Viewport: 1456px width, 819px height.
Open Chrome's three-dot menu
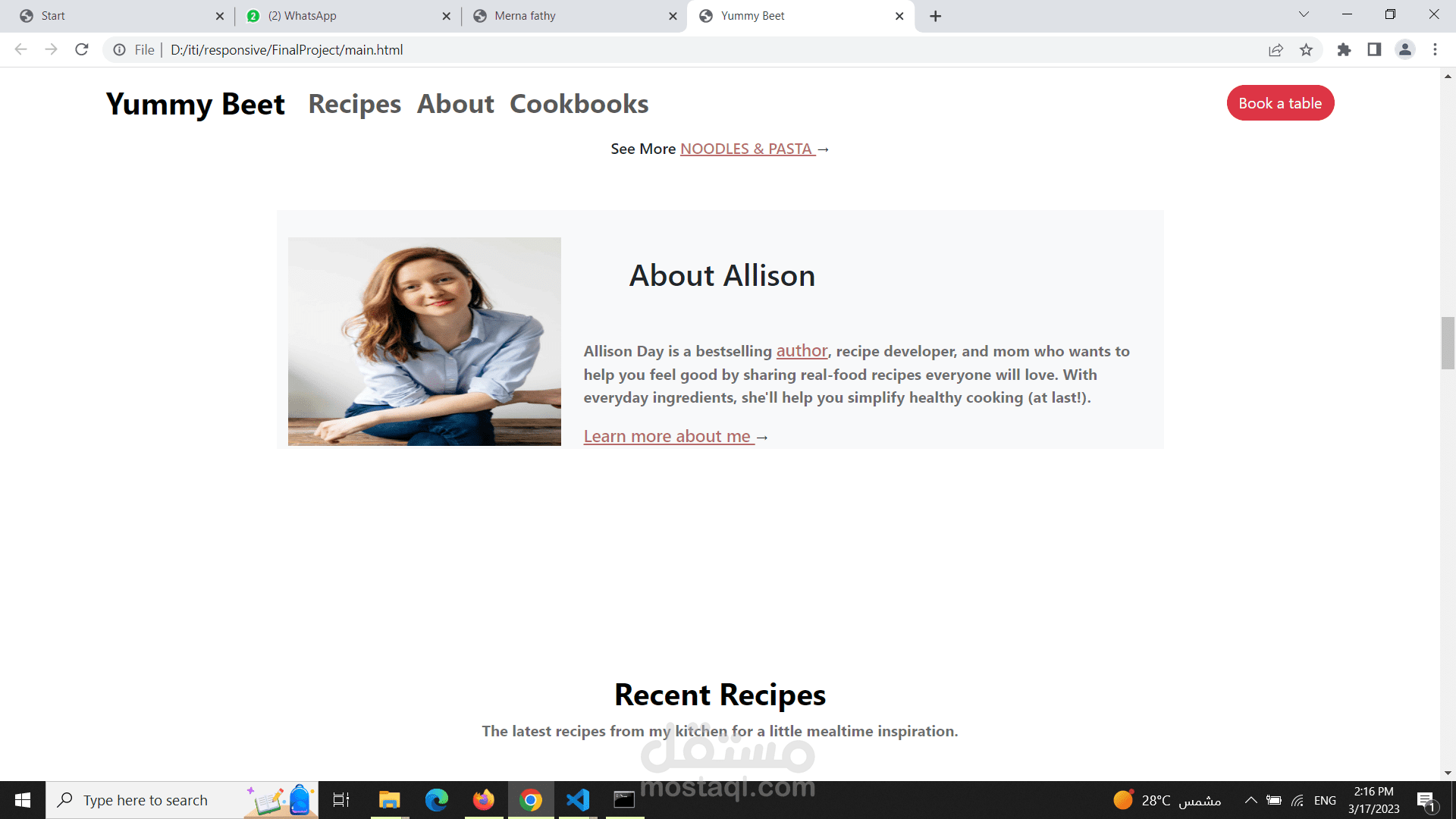1435,50
